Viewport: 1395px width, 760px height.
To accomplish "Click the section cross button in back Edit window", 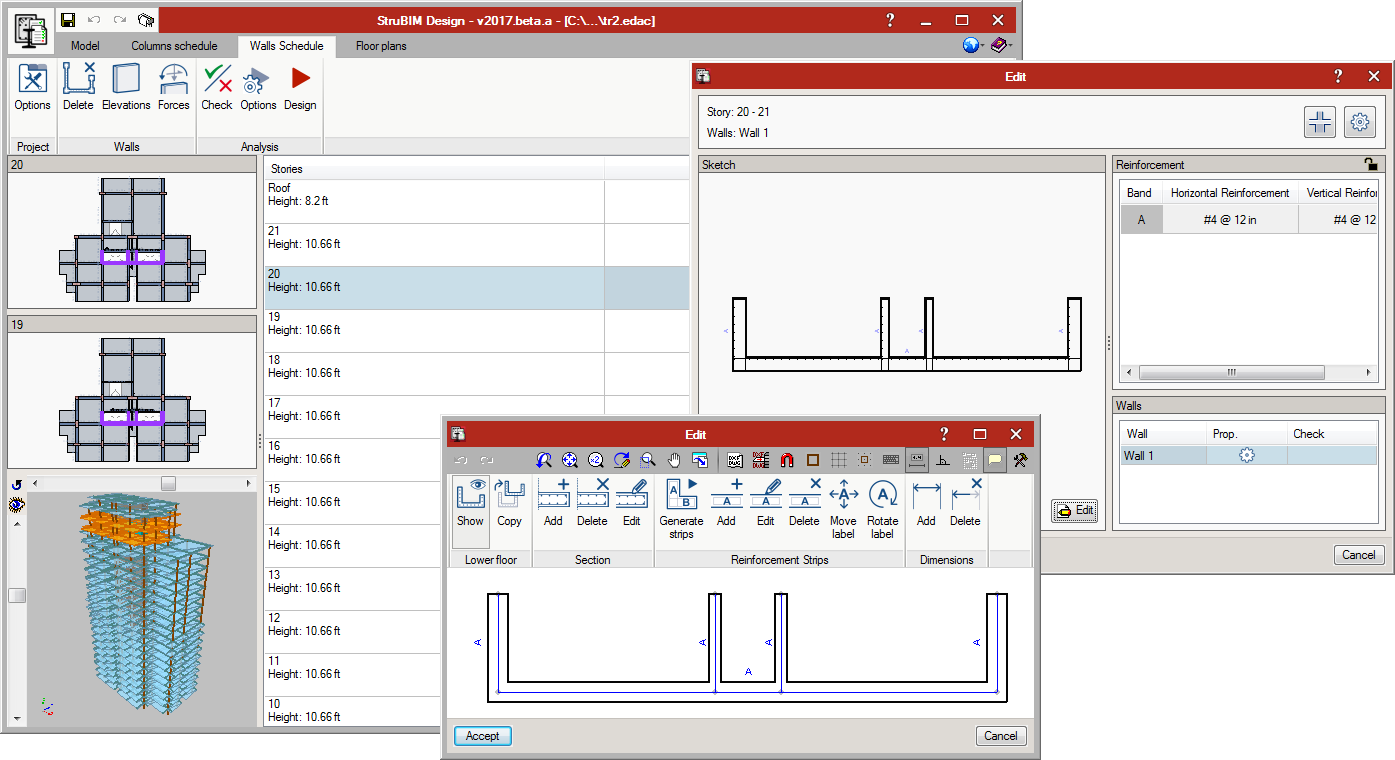I will (1320, 122).
